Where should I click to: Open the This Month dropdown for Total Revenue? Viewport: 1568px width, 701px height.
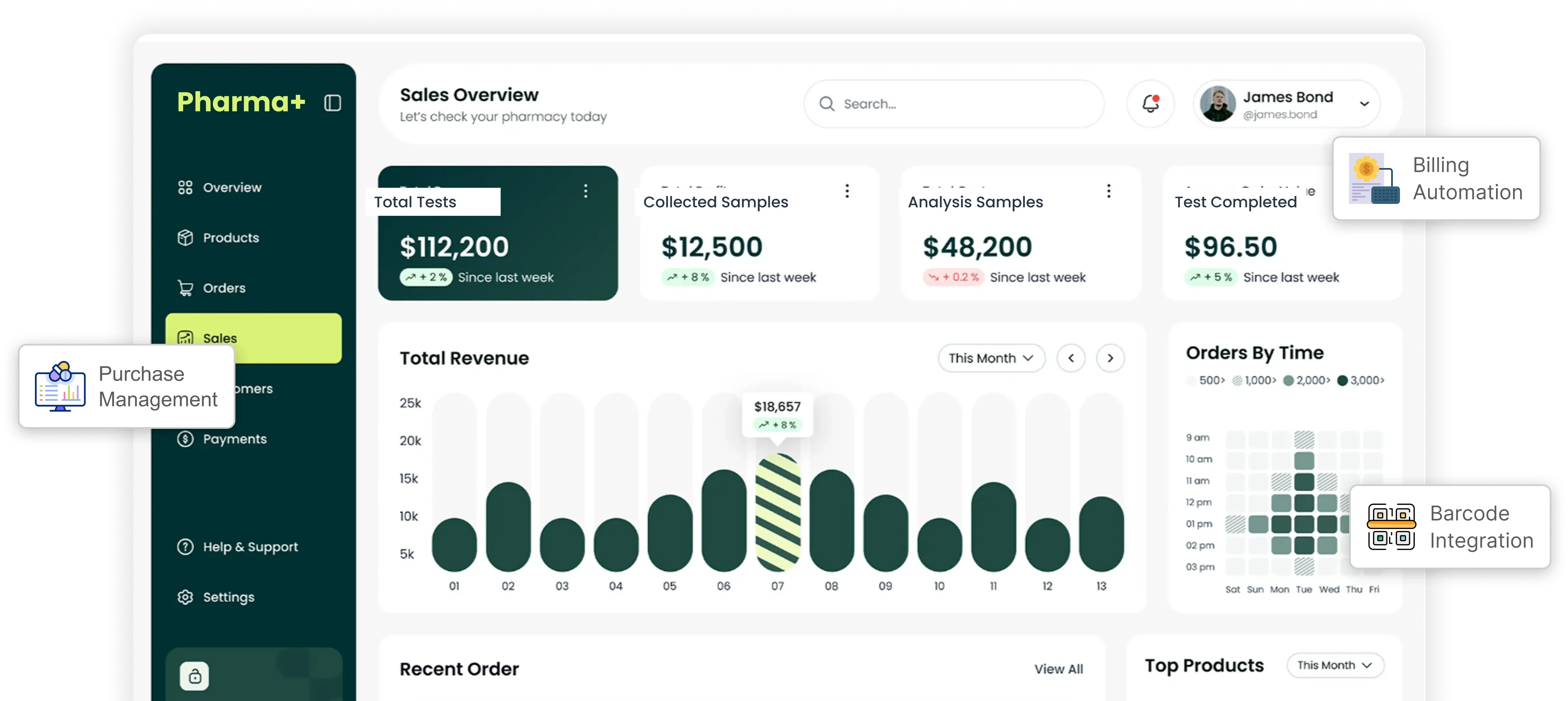[x=990, y=358]
